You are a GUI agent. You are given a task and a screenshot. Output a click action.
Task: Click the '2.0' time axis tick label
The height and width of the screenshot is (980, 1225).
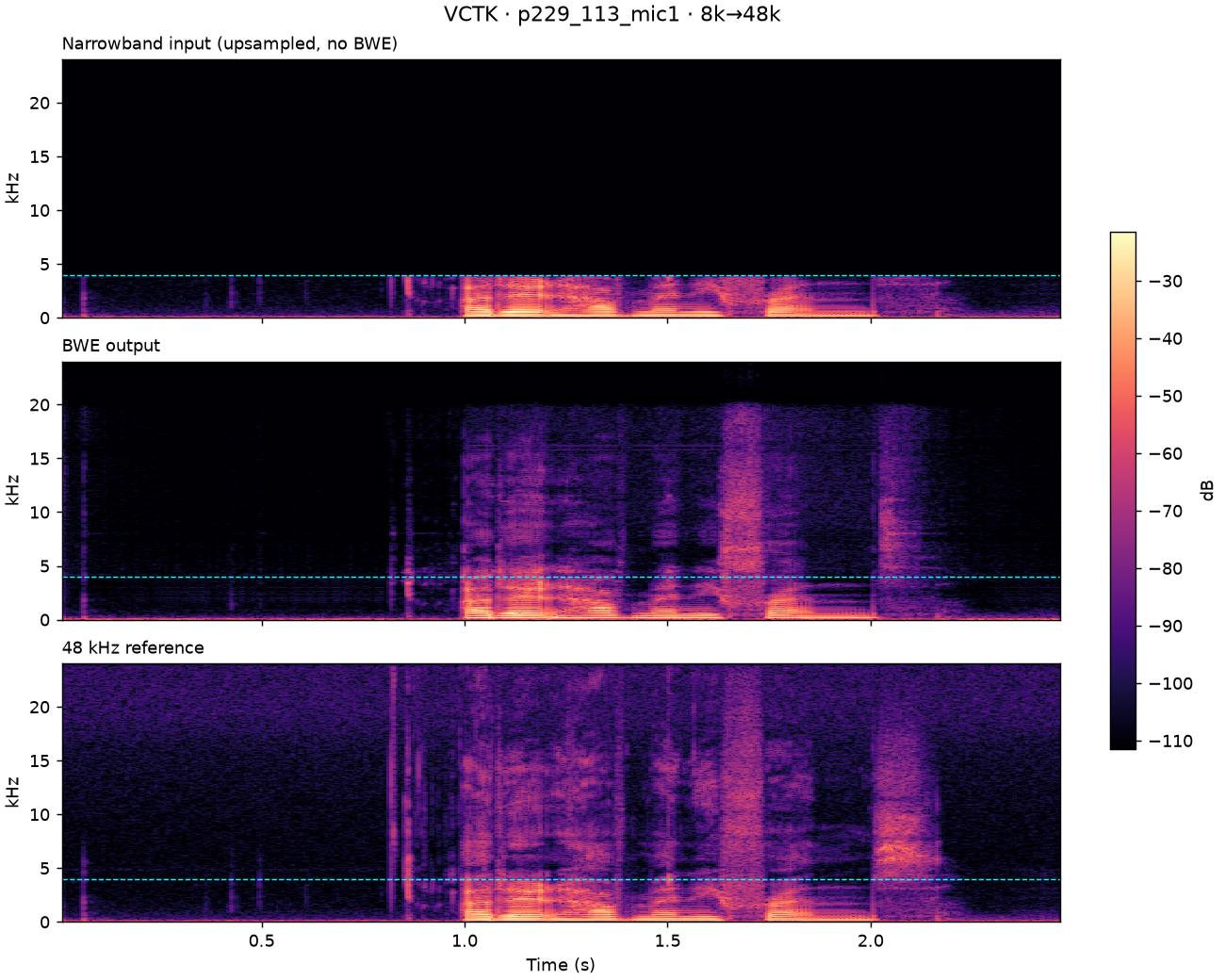tap(872, 941)
